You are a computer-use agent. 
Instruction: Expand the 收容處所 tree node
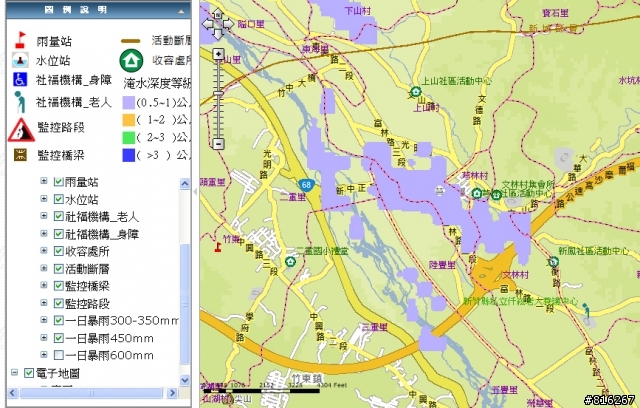click(x=43, y=250)
